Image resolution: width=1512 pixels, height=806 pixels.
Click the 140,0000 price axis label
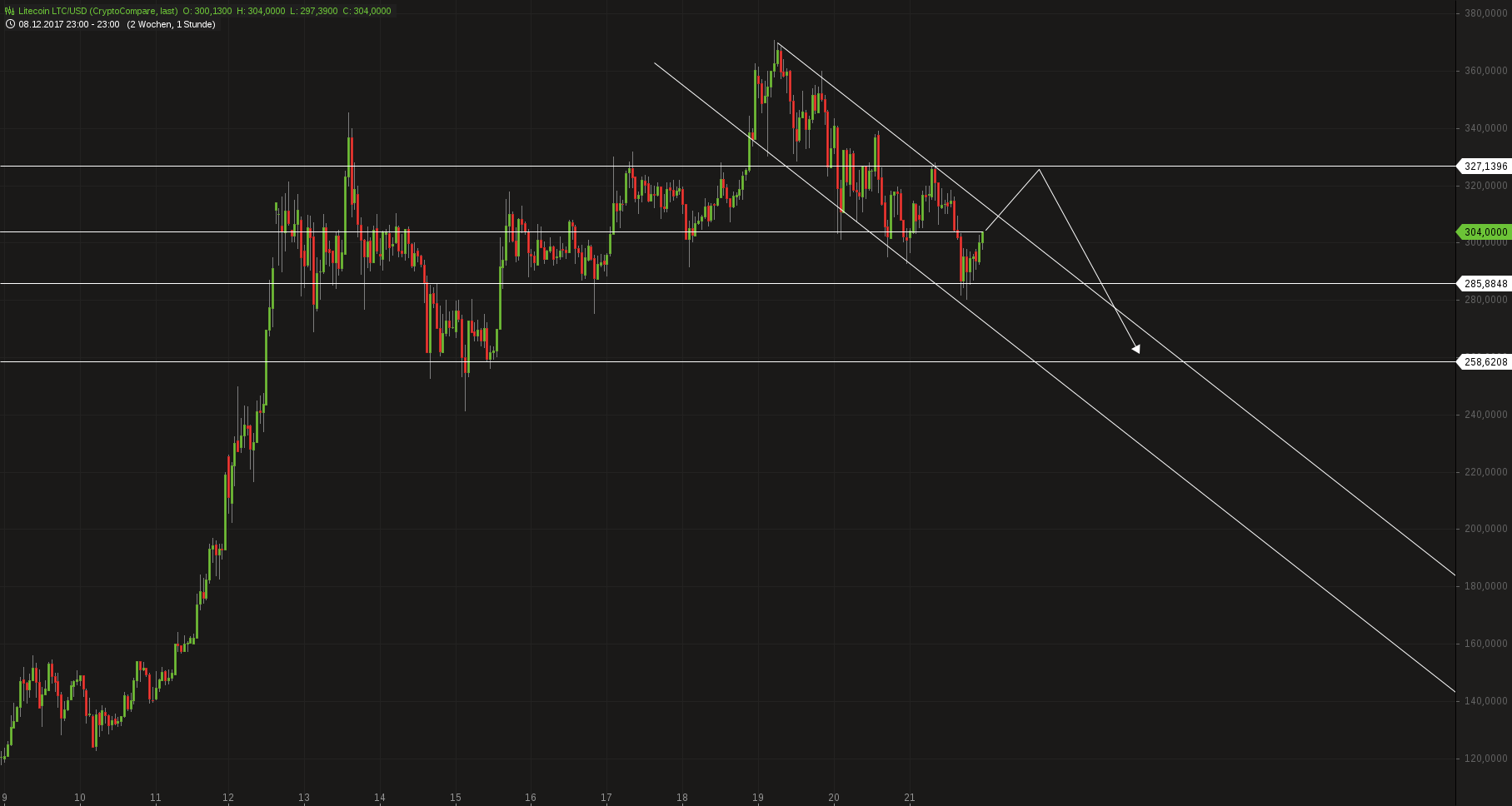1486,701
